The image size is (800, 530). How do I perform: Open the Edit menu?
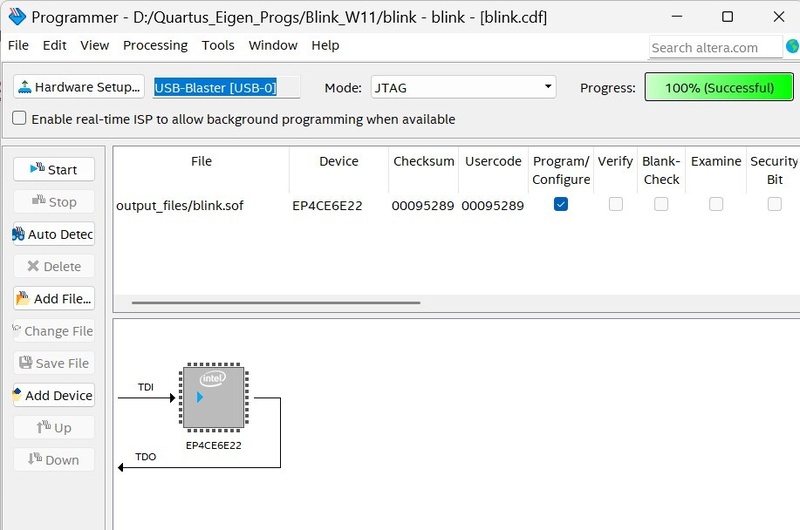click(55, 45)
